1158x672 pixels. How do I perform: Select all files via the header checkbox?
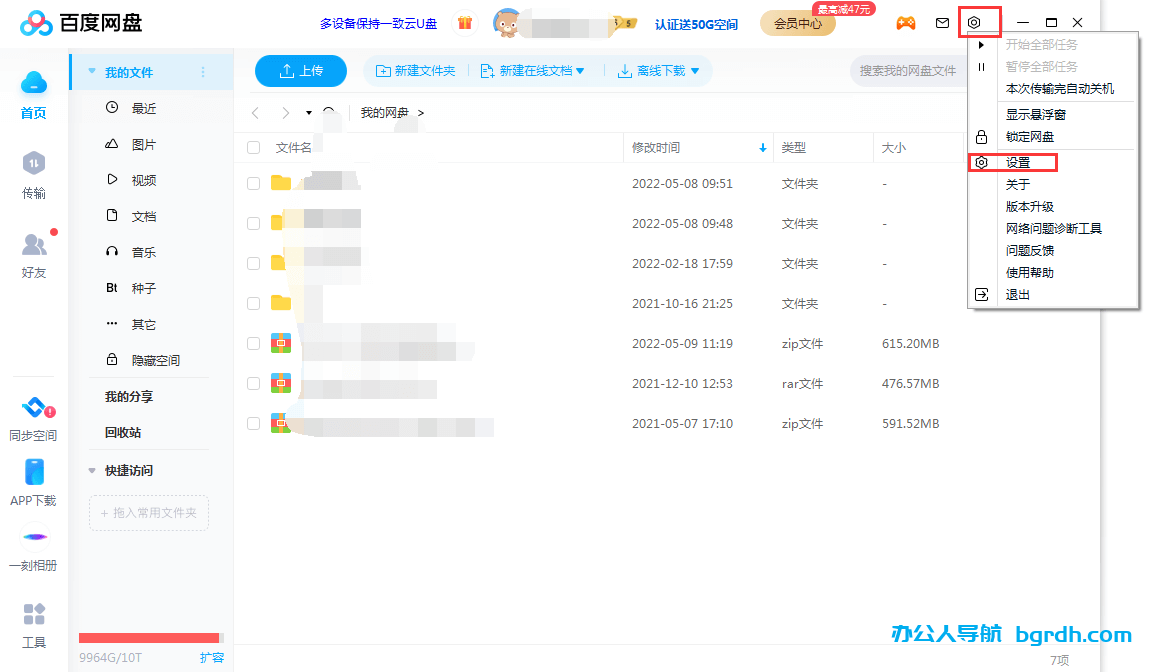tap(253, 147)
